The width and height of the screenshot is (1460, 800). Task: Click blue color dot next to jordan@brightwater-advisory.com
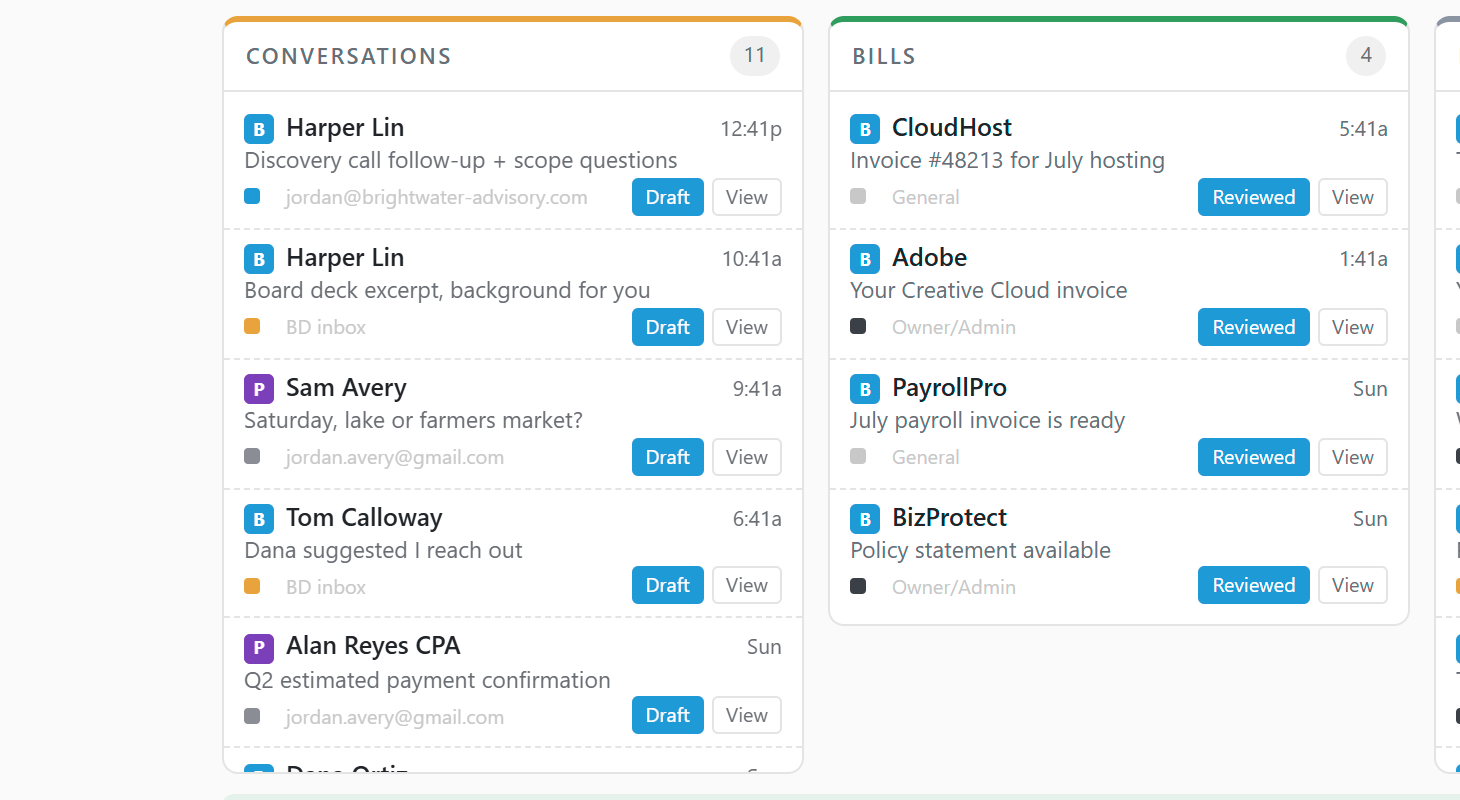pos(252,196)
